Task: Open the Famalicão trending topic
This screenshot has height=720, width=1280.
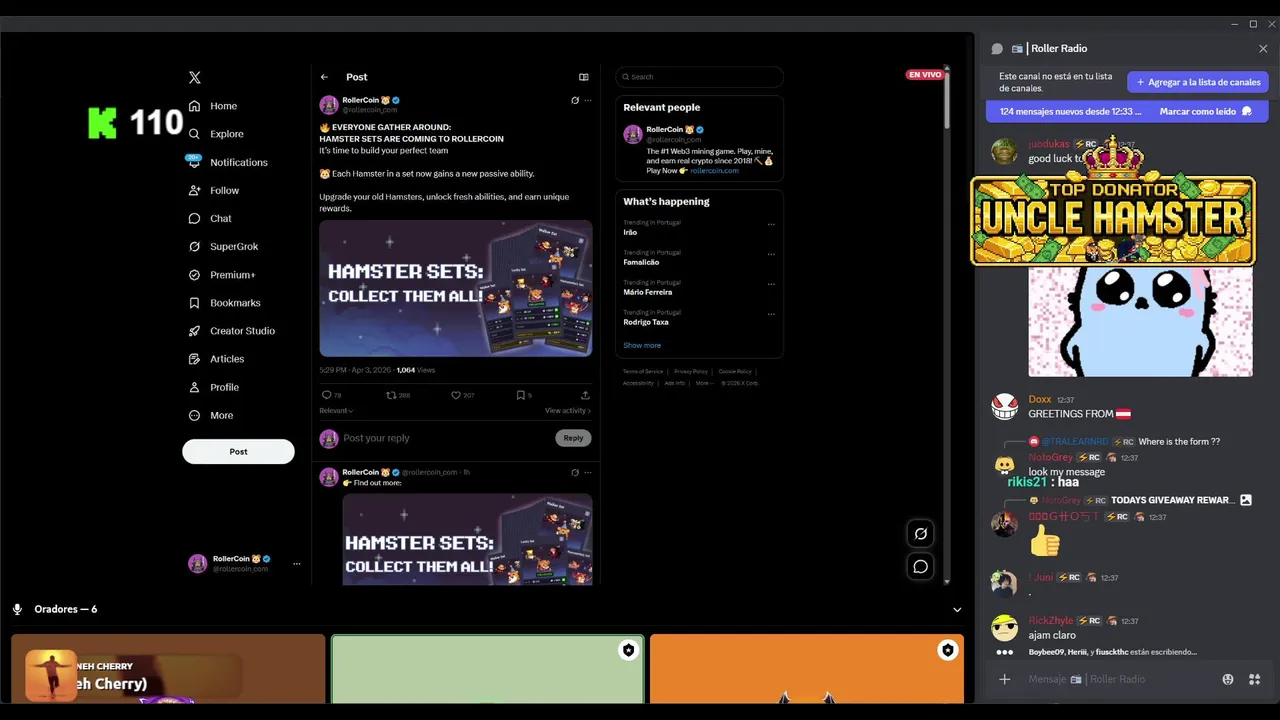Action: (x=641, y=262)
